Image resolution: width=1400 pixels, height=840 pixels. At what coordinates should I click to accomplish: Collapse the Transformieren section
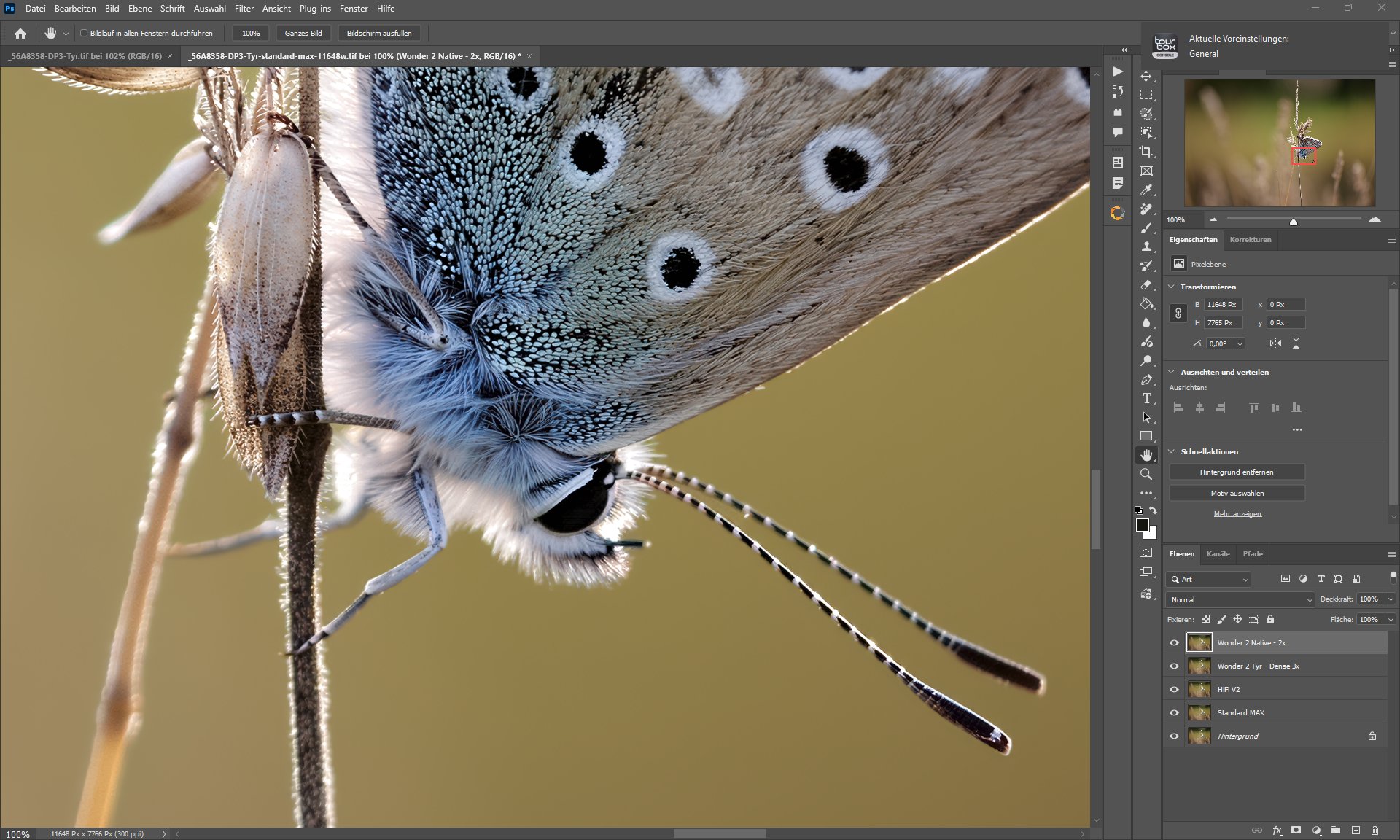coord(1172,287)
